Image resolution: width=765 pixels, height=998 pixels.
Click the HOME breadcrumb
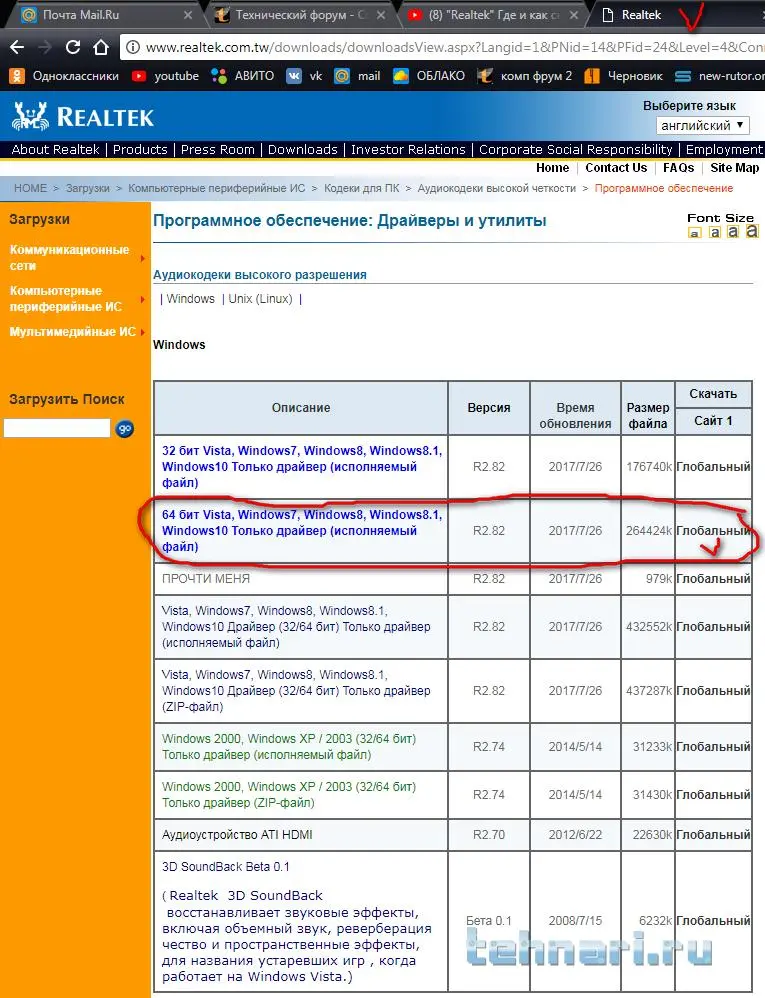tap(31, 188)
